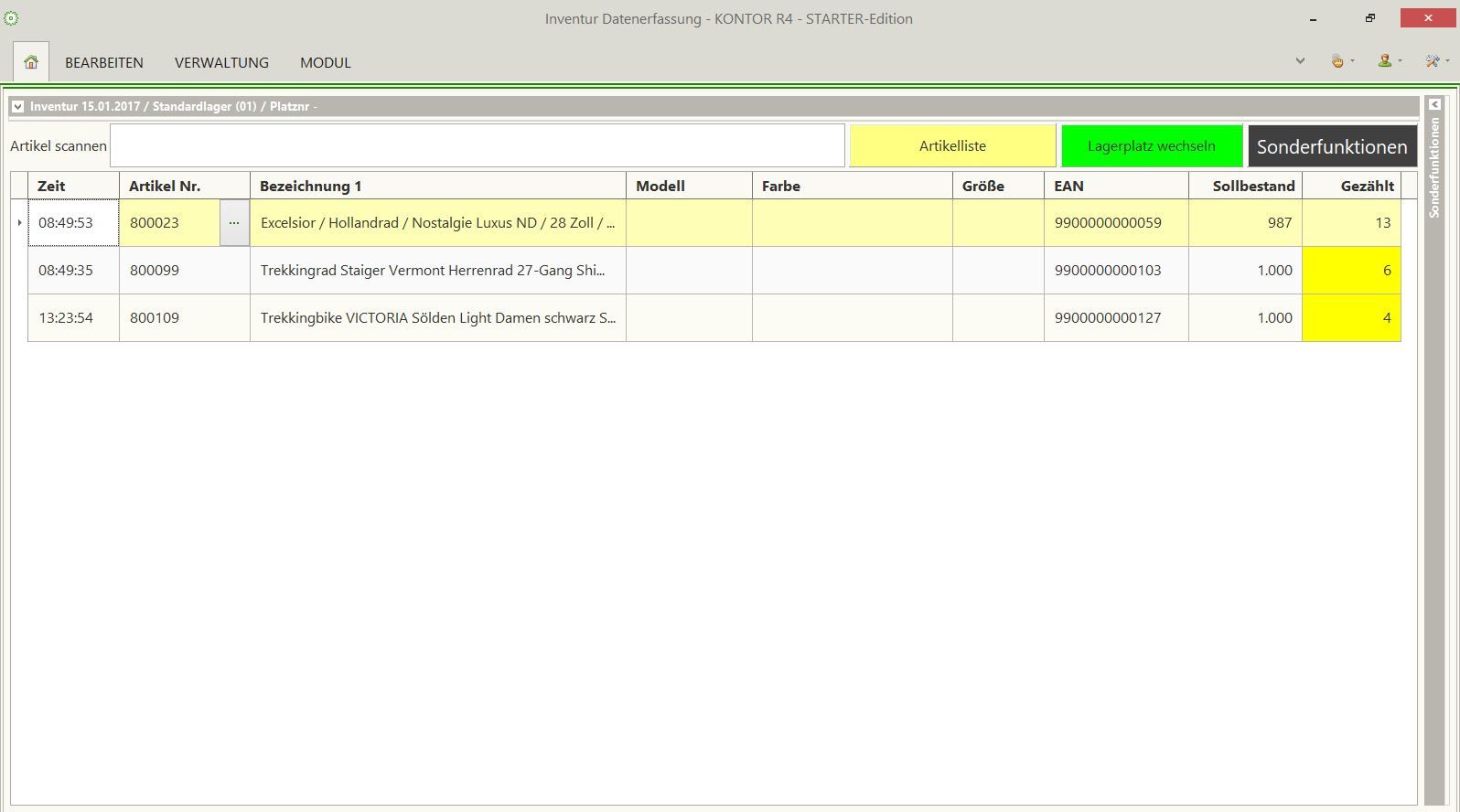Click the yellow Artikelliste button
The width and height of the screenshot is (1460, 812).
coord(952,146)
